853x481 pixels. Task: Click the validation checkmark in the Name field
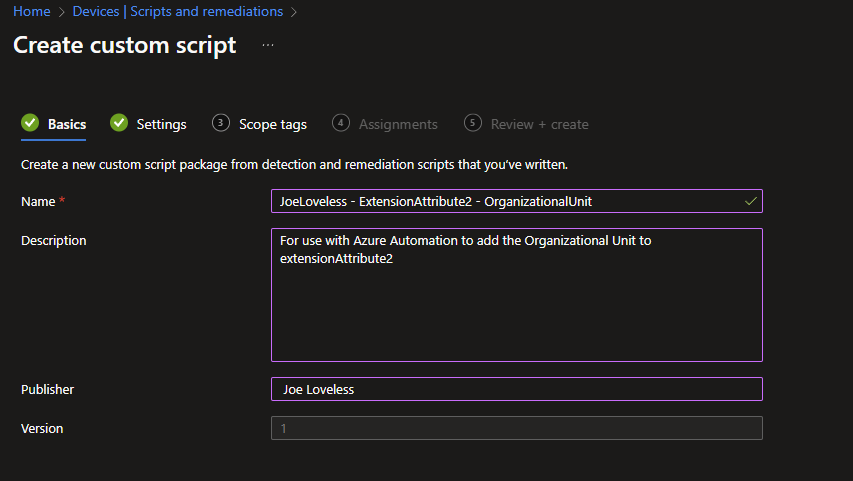pos(750,201)
